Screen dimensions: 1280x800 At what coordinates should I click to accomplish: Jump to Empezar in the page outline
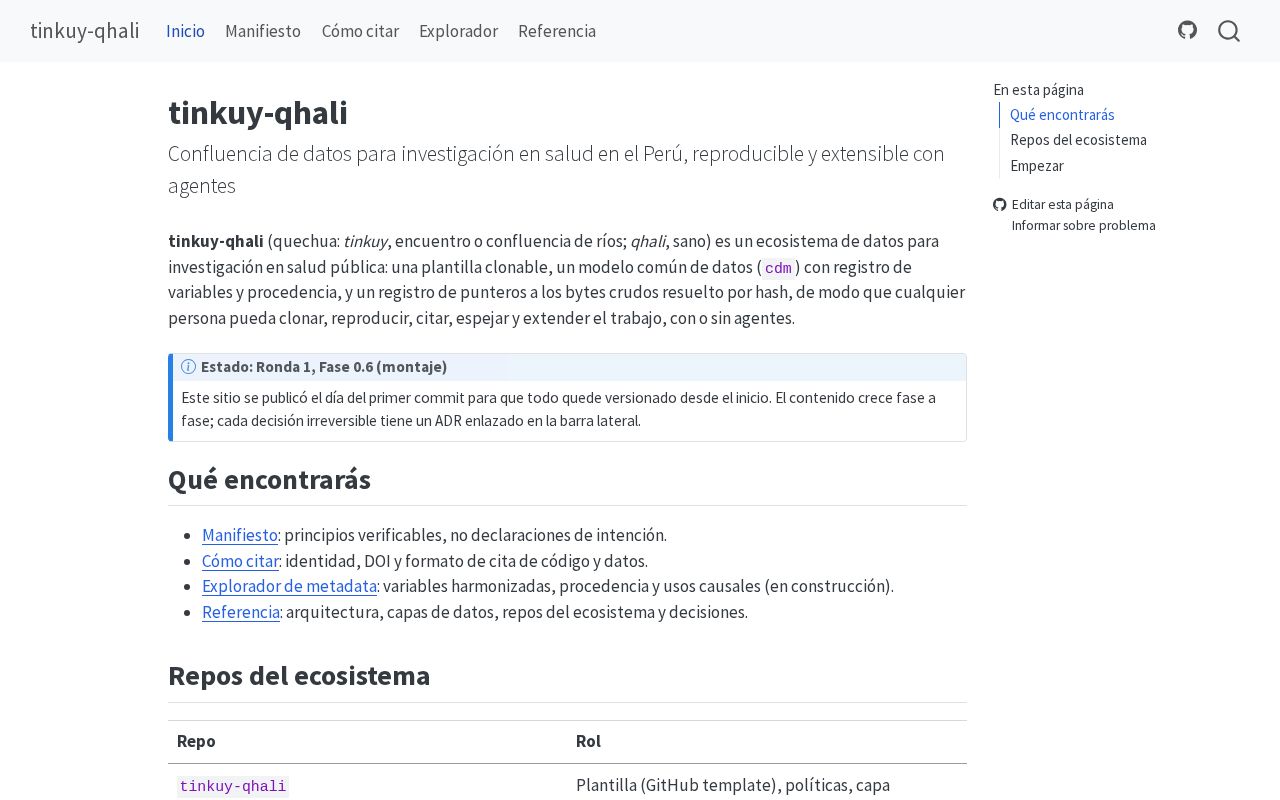point(1037,166)
